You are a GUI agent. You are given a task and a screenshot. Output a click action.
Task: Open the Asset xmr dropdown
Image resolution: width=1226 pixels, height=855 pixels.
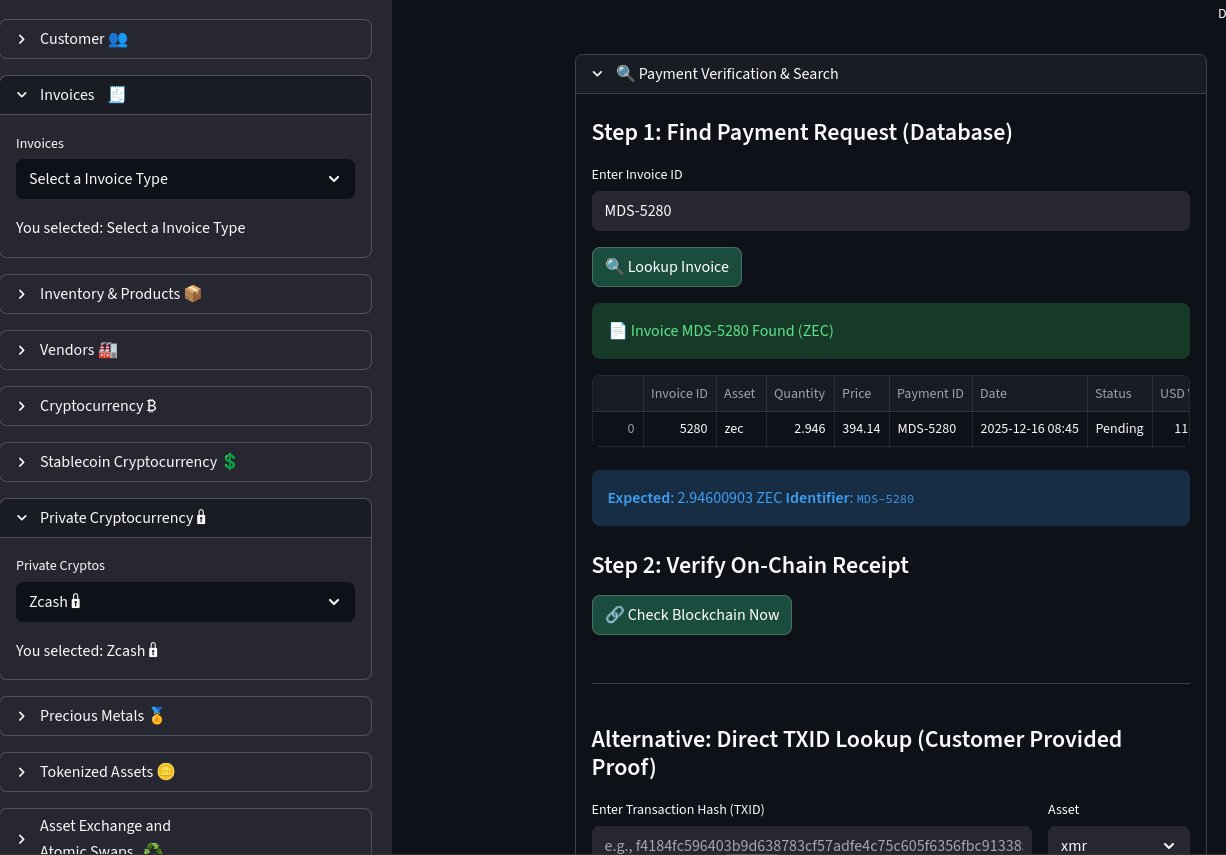coord(1118,844)
